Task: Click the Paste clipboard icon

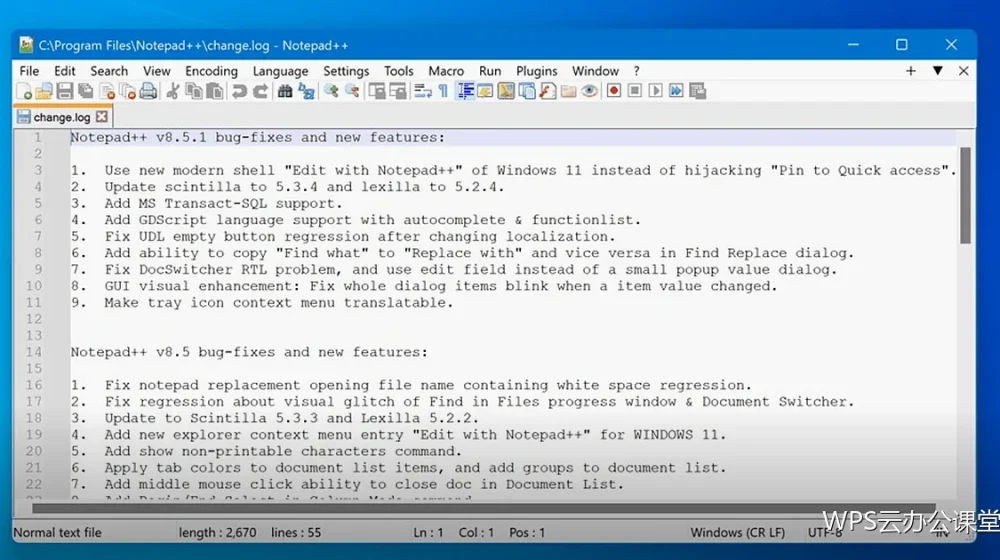Action: [x=215, y=91]
